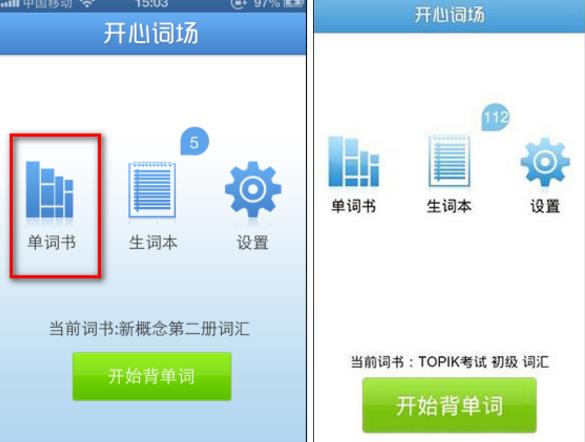This screenshot has width=585, height=442.
Task: Tap the blue badge showing 112
Action: [495, 117]
